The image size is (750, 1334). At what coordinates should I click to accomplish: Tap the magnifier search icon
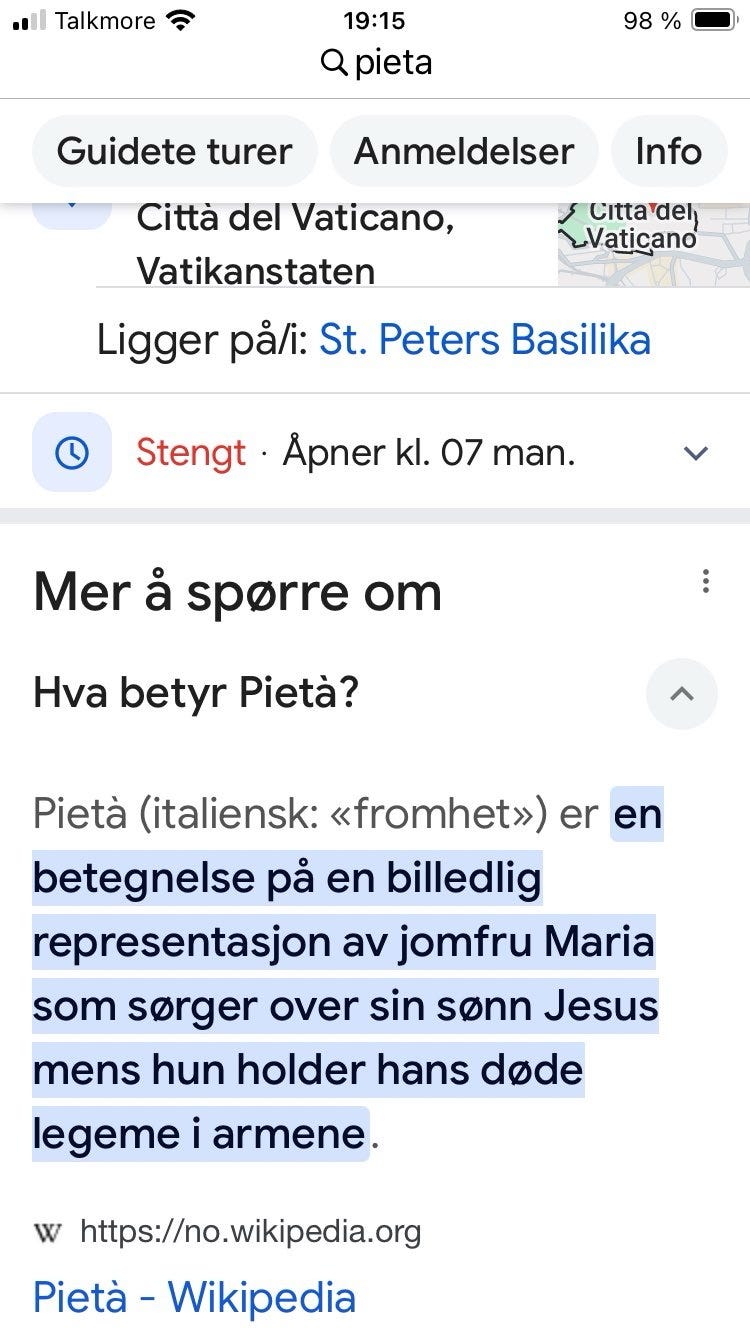click(333, 63)
